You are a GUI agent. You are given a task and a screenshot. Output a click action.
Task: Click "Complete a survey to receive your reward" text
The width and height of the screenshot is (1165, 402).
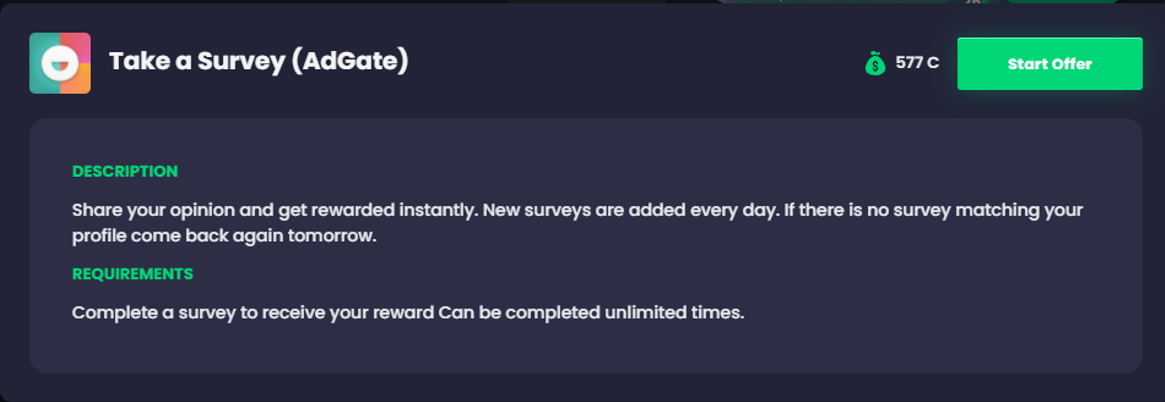click(253, 312)
